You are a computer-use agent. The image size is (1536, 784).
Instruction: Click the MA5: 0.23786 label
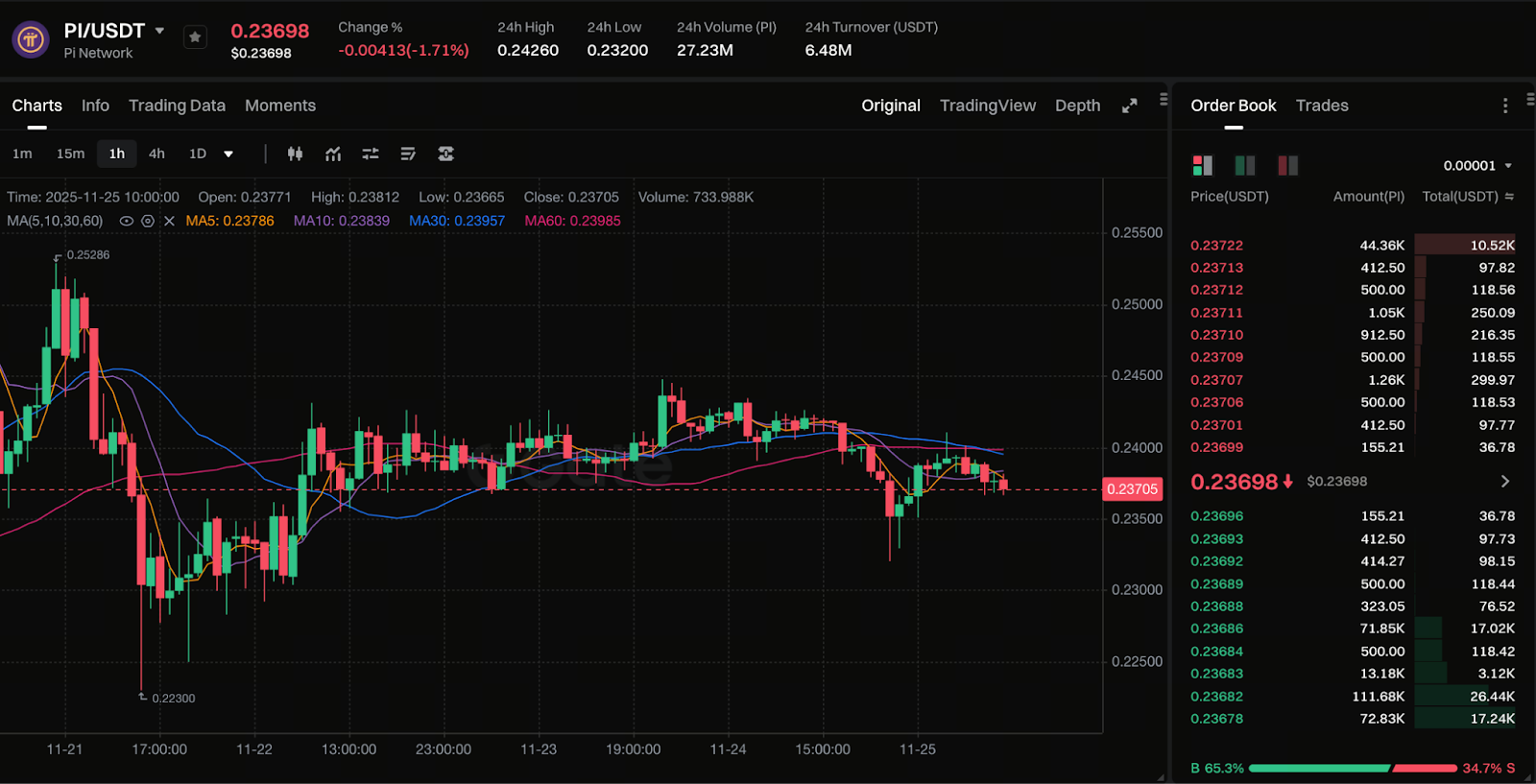[229, 221]
